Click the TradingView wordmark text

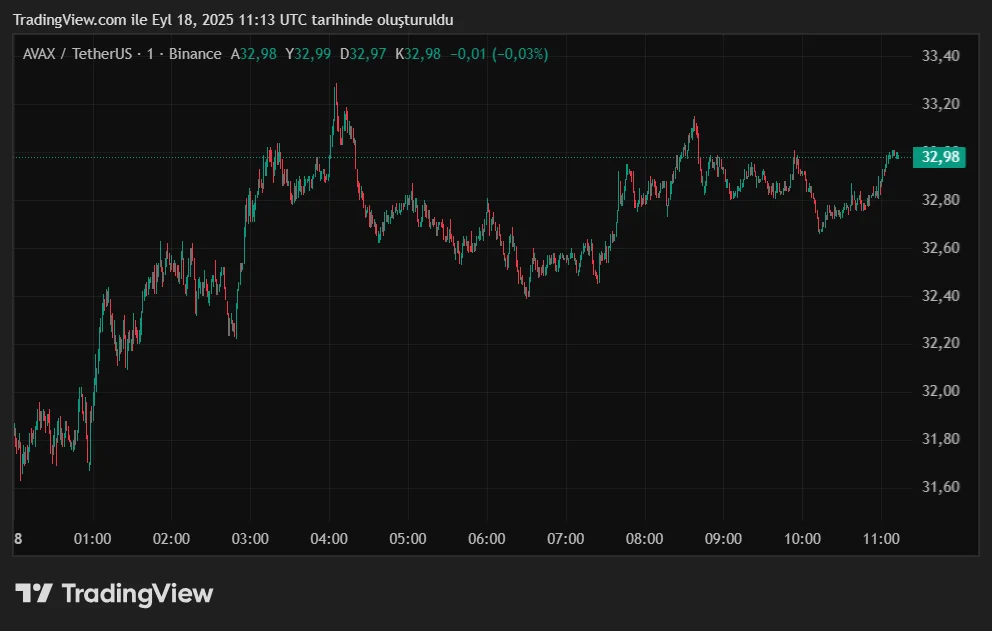coord(135,593)
